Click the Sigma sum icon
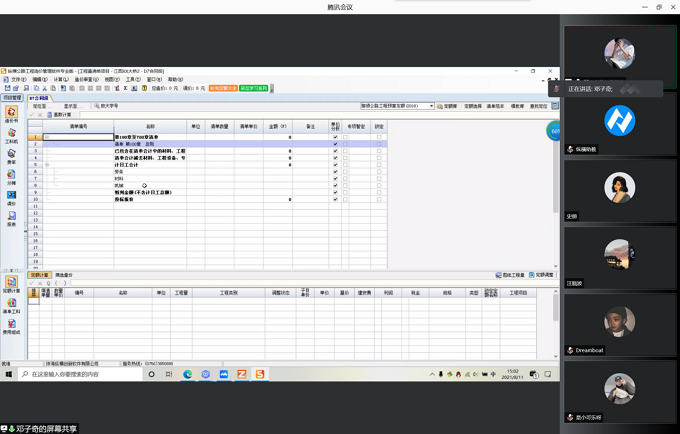Image resolution: width=680 pixels, height=434 pixels. click(125, 88)
